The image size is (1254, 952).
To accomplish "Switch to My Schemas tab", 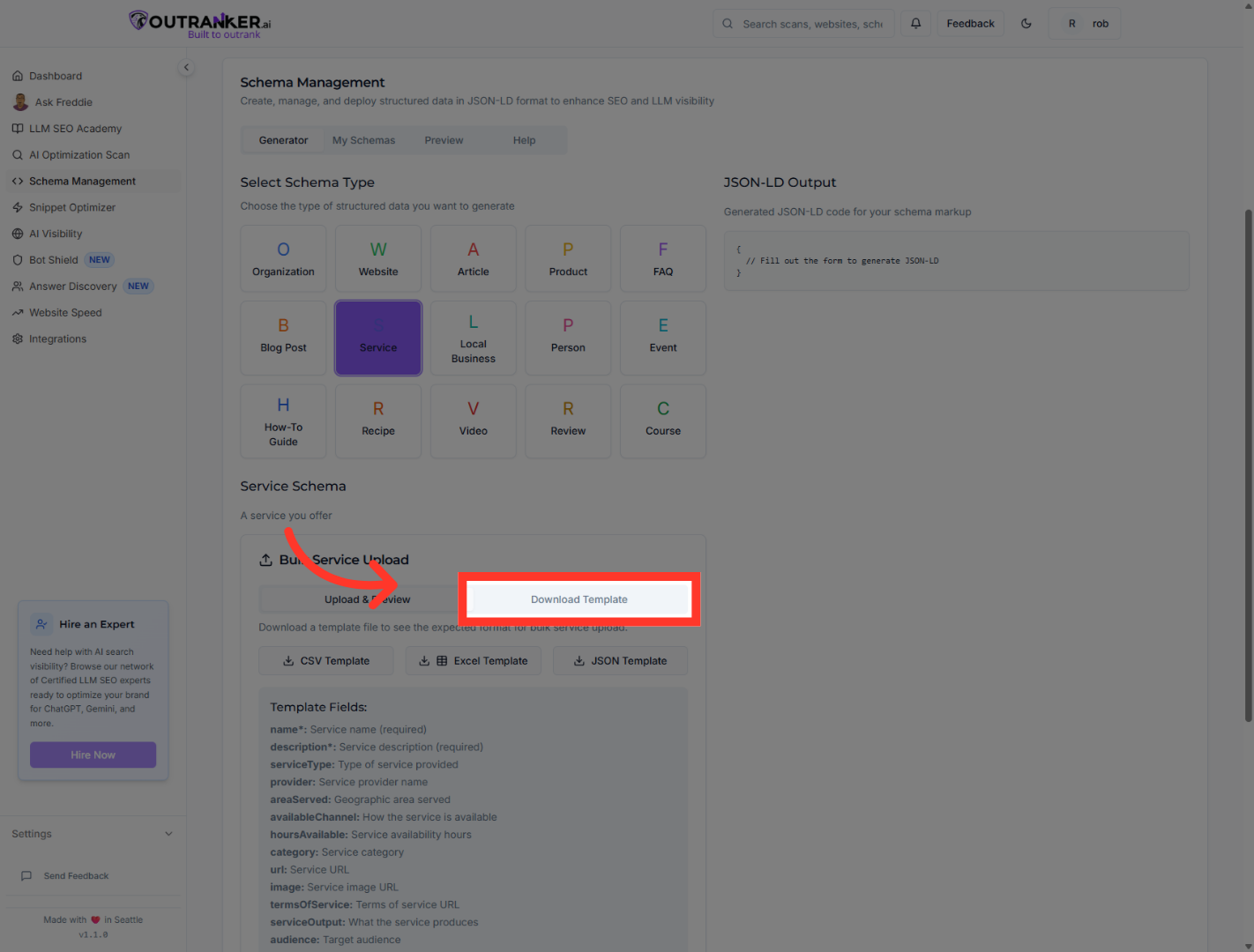I will [363, 140].
